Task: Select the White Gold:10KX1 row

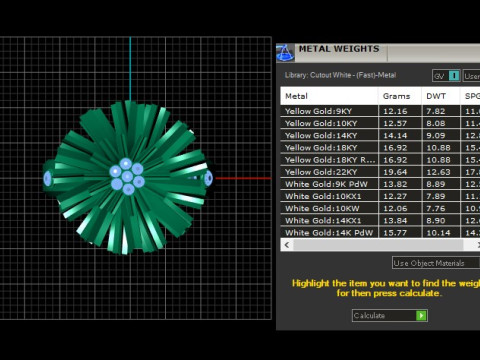Action: point(380,196)
